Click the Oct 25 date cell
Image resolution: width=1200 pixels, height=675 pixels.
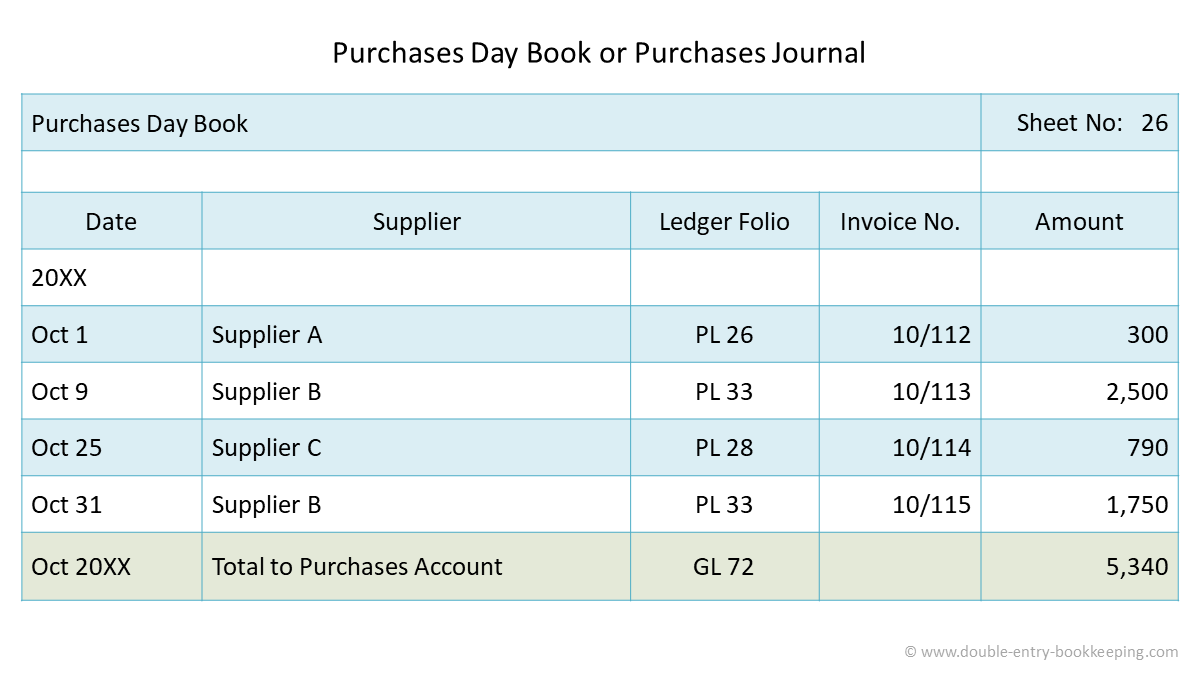click(x=67, y=448)
